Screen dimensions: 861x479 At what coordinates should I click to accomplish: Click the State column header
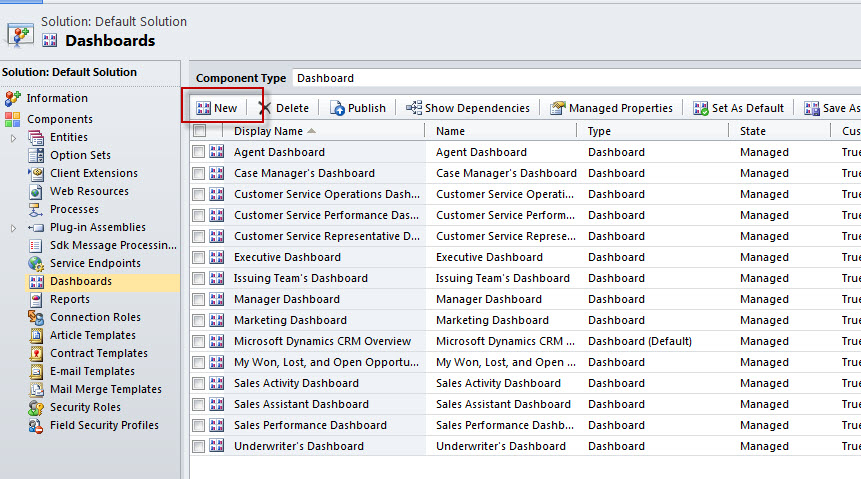pyautogui.click(x=753, y=131)
